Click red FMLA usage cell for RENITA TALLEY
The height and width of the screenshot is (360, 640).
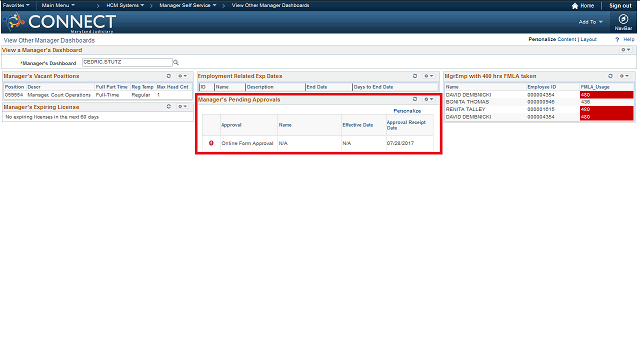tap(607, 109)
